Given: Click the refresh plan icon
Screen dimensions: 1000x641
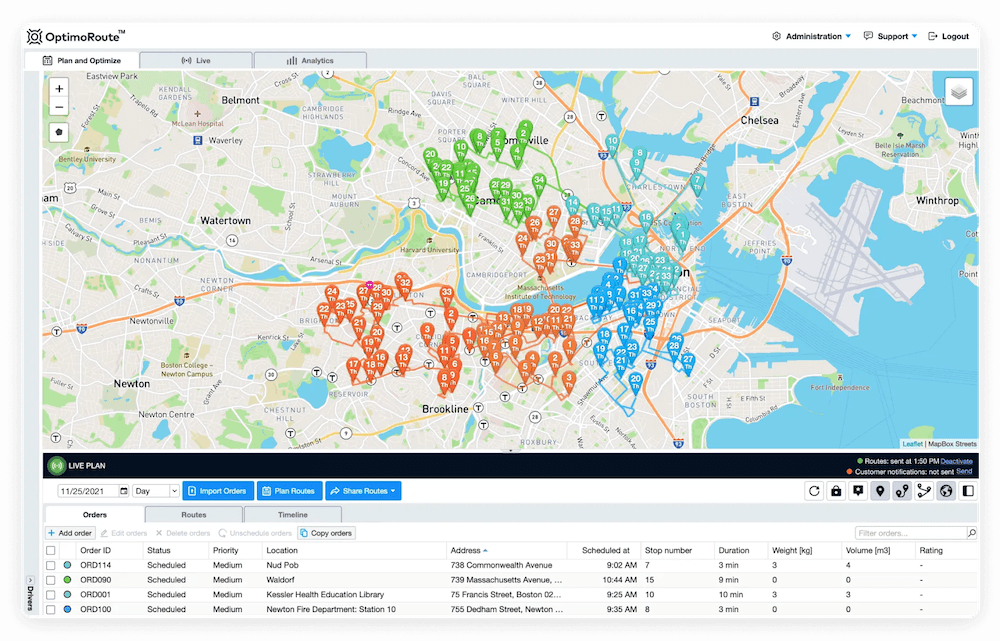Looking at the screenshot, I should [813, 491].
